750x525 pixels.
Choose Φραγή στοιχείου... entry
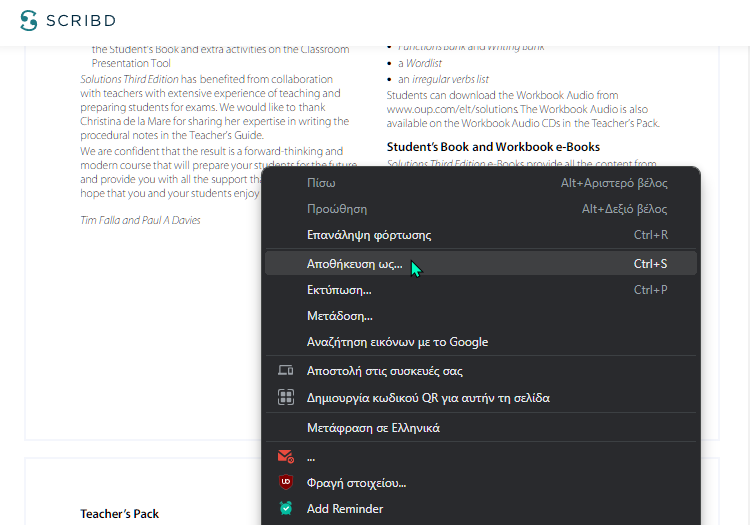481,483
